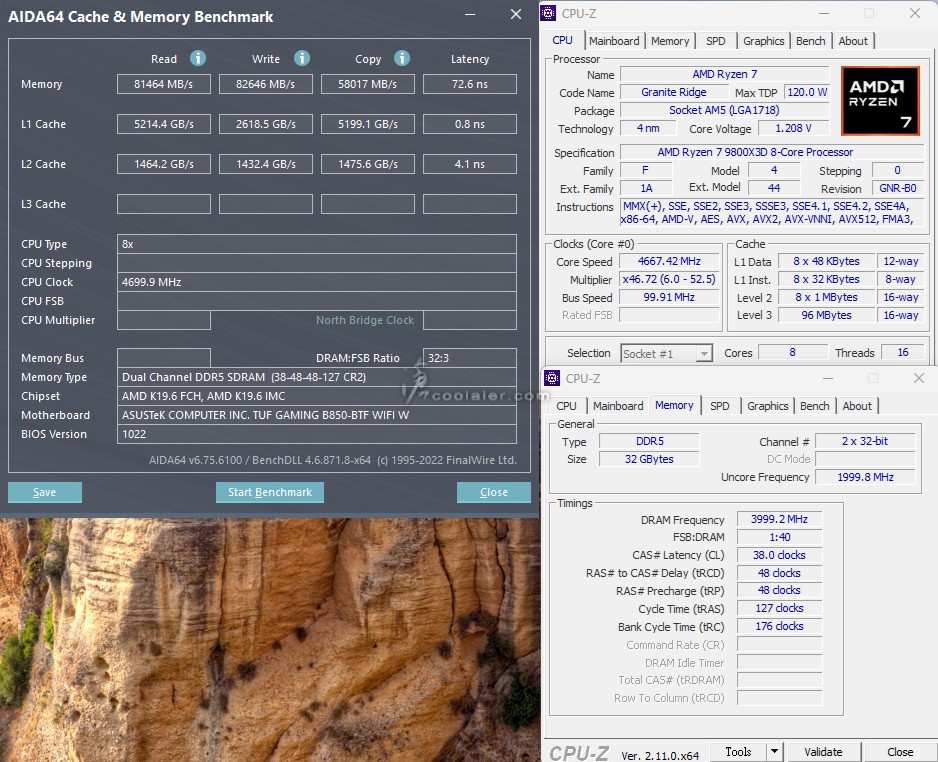
Task: Click L1 Cache Read value 5214.4 GB/s
Action: (x=163, y=124)
